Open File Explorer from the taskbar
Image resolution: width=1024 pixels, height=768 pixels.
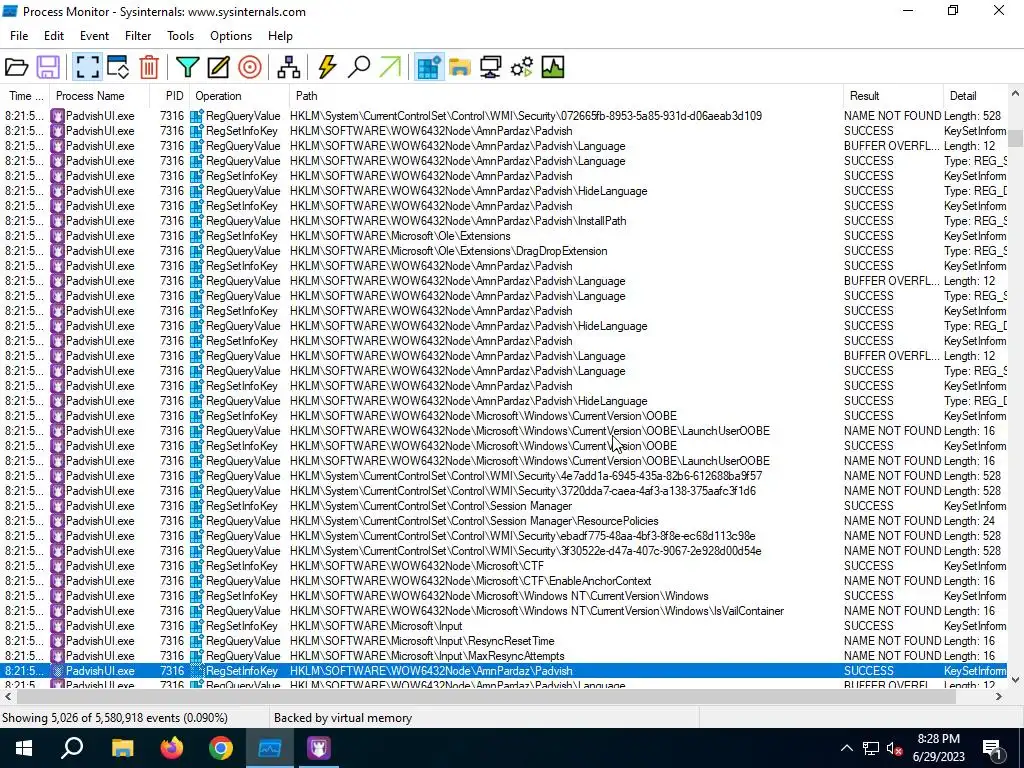pyautogui.click(x=122, y=748)
